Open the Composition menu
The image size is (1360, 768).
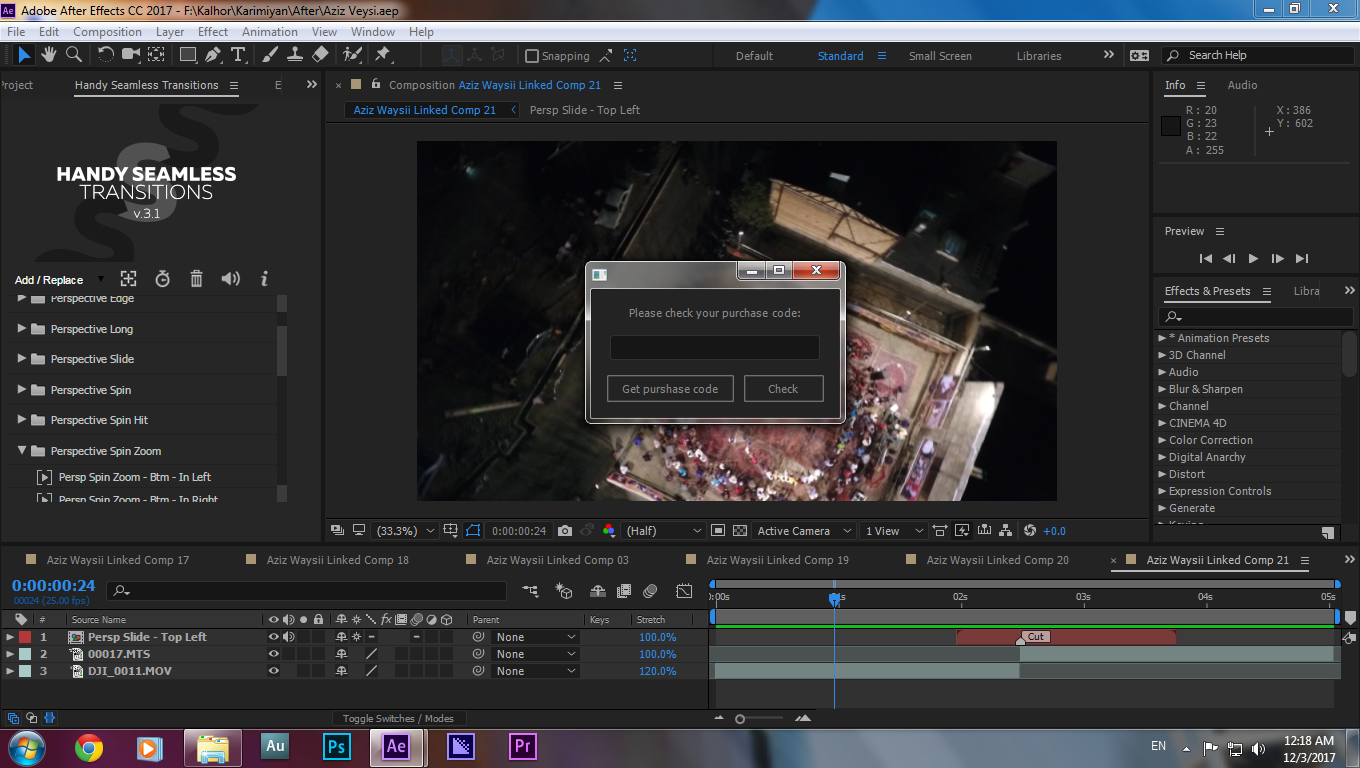click(x=108, y=32)
